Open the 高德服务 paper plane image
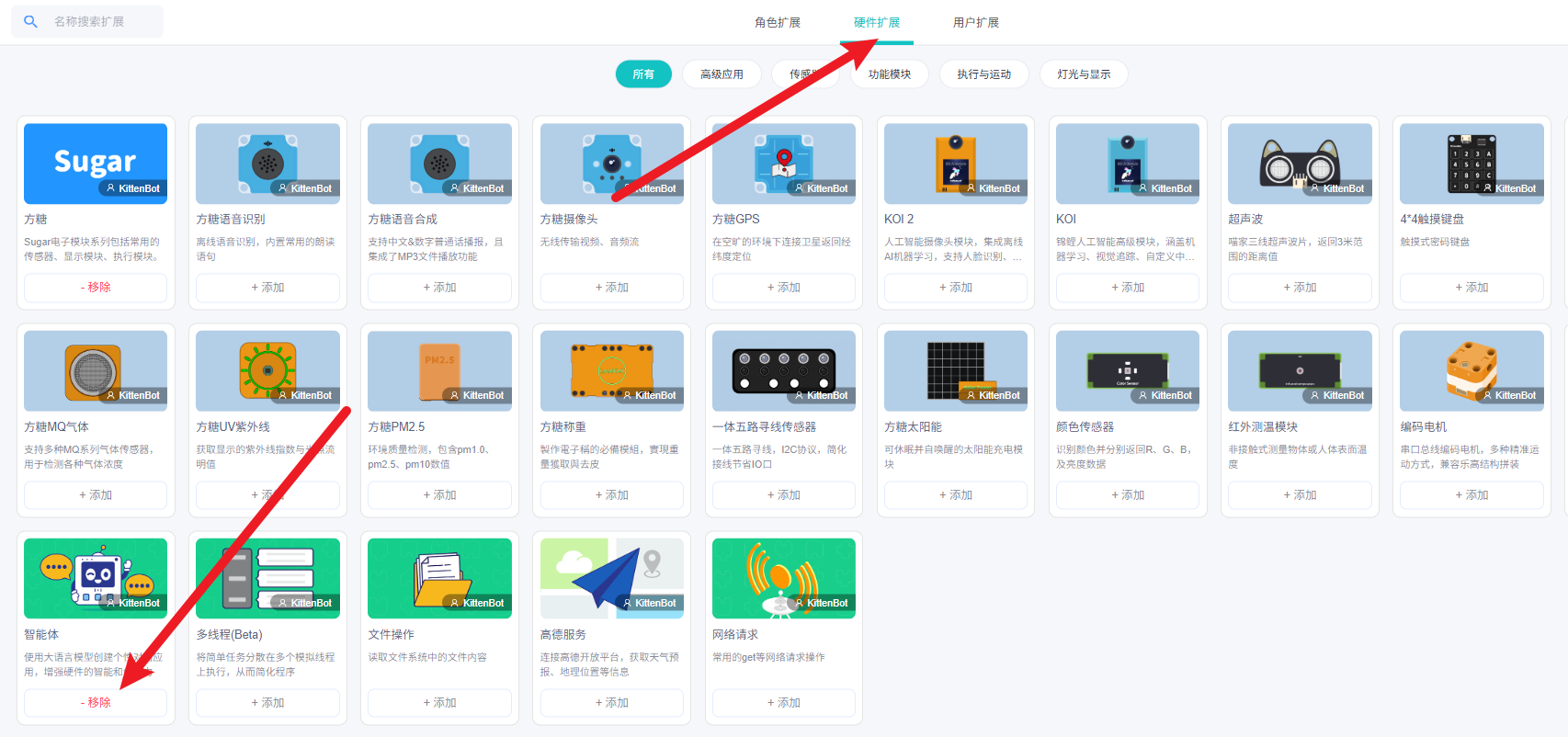Viewport: 1568px width, 737px height. click(x=612, y=579)
